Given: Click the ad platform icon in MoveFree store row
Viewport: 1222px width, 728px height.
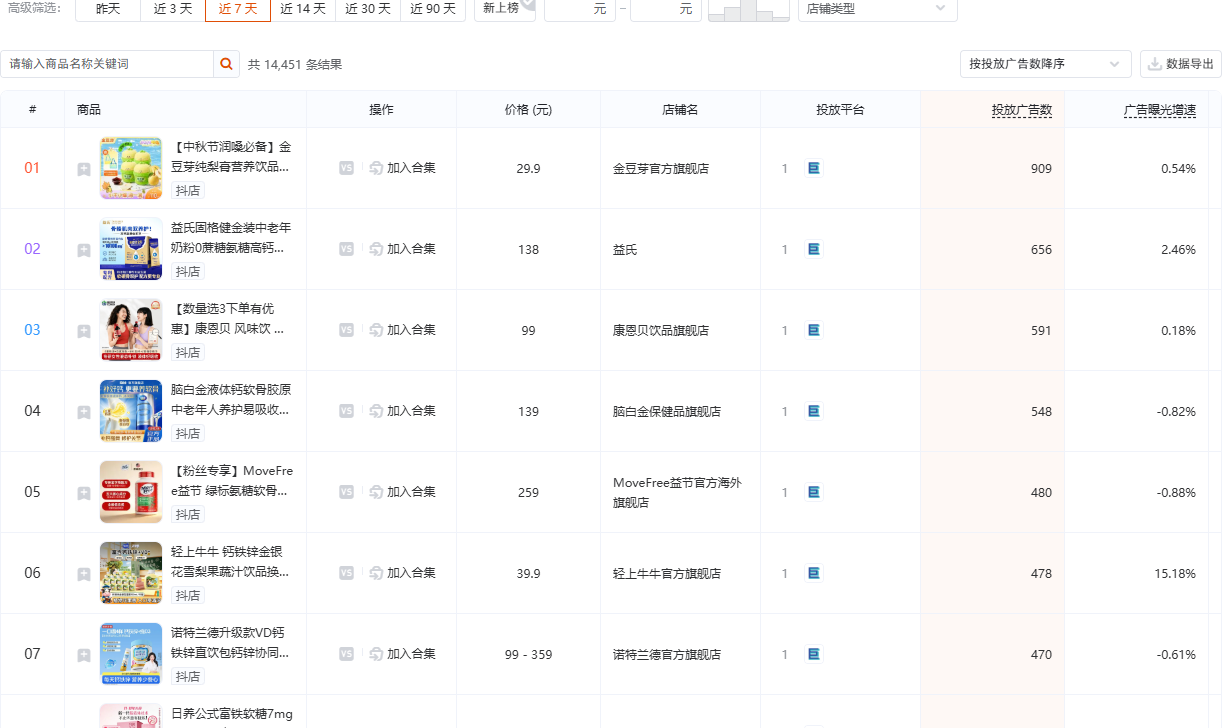Looking at the screenshot, I should pyautogui.click(x=814, y=492).
